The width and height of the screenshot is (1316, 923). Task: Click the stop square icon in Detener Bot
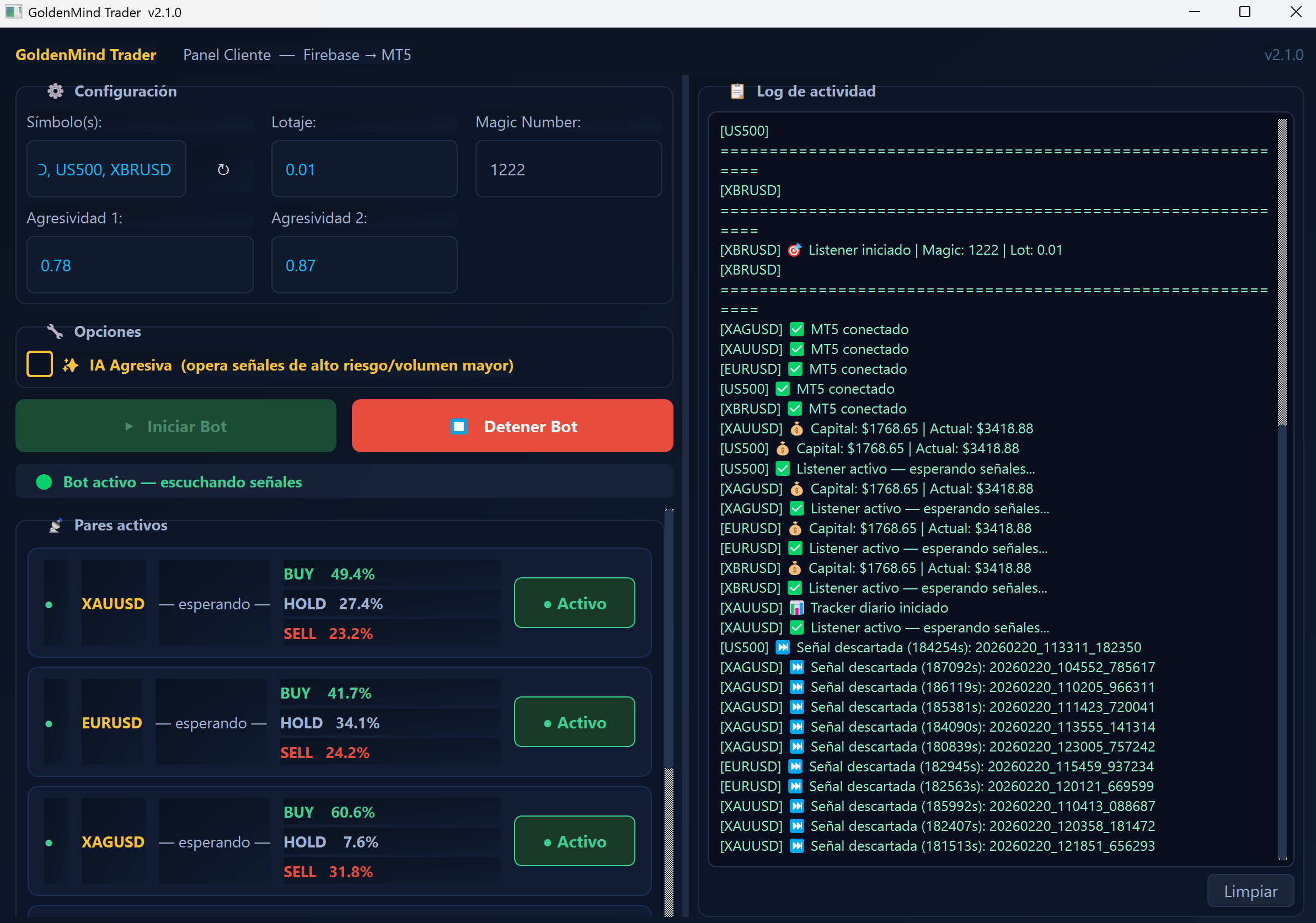click(458, 426)
